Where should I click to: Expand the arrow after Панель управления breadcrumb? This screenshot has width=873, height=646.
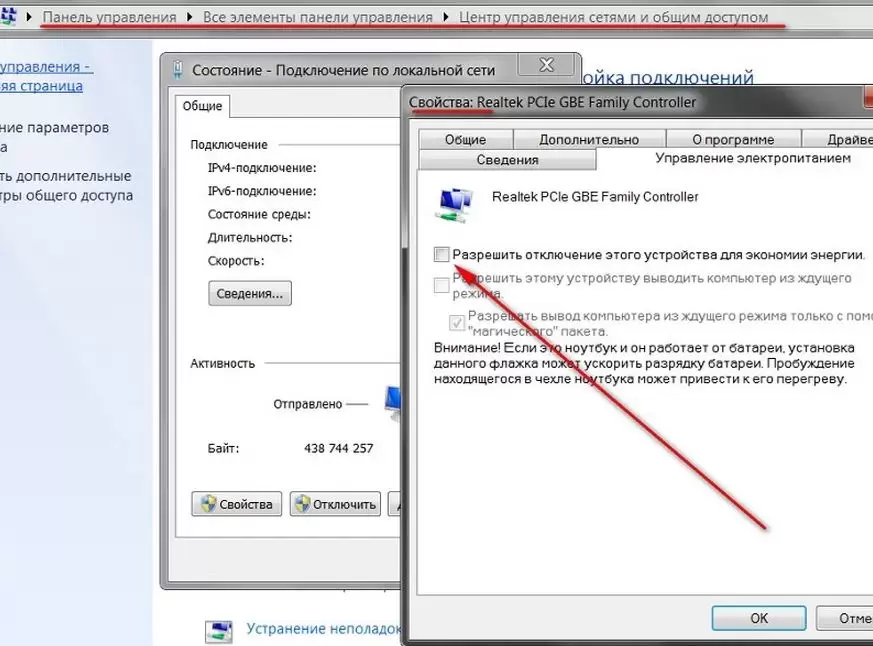188,18
